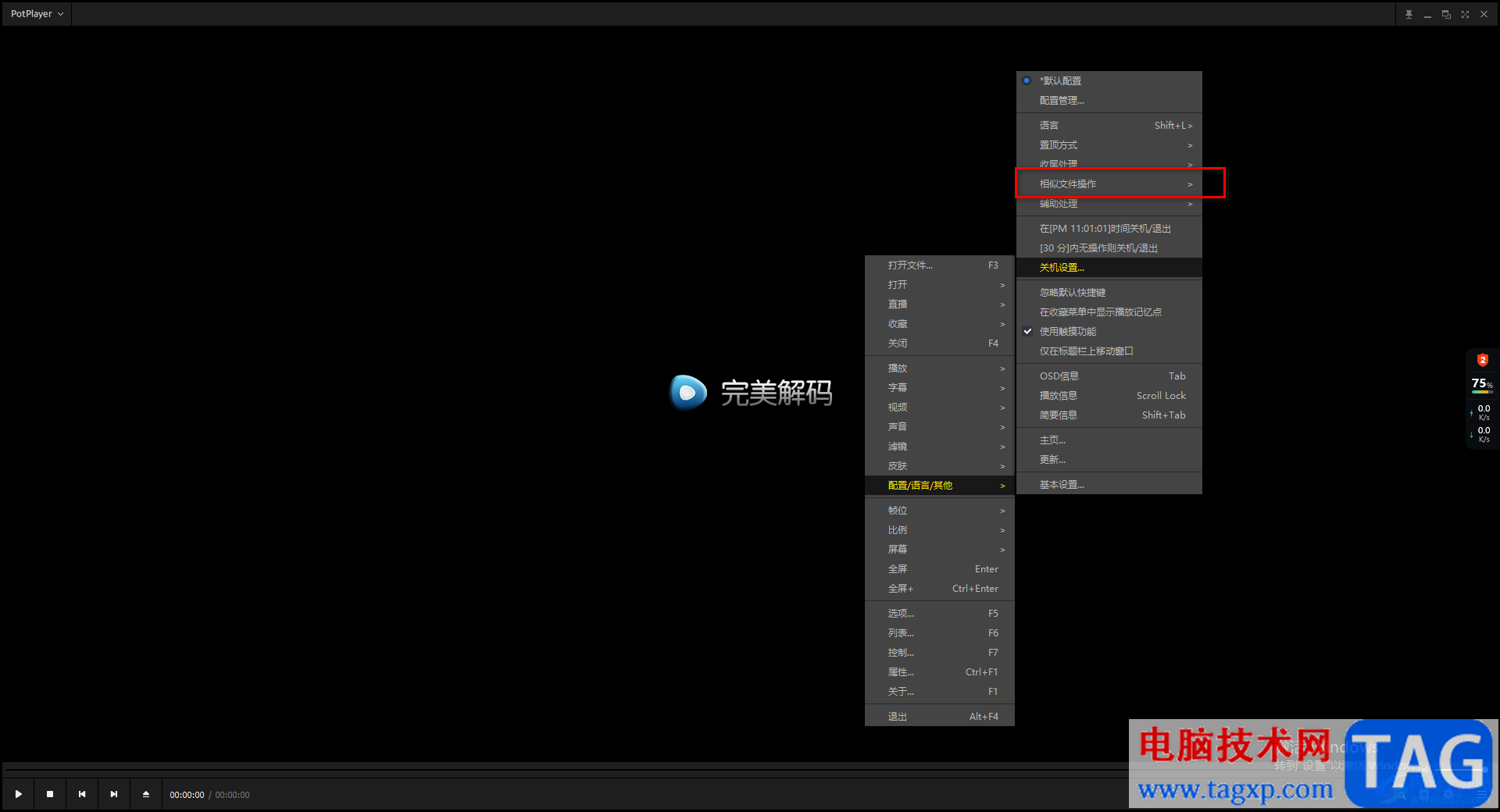Expand the 收藏 submenu

[x=940, y=324]
